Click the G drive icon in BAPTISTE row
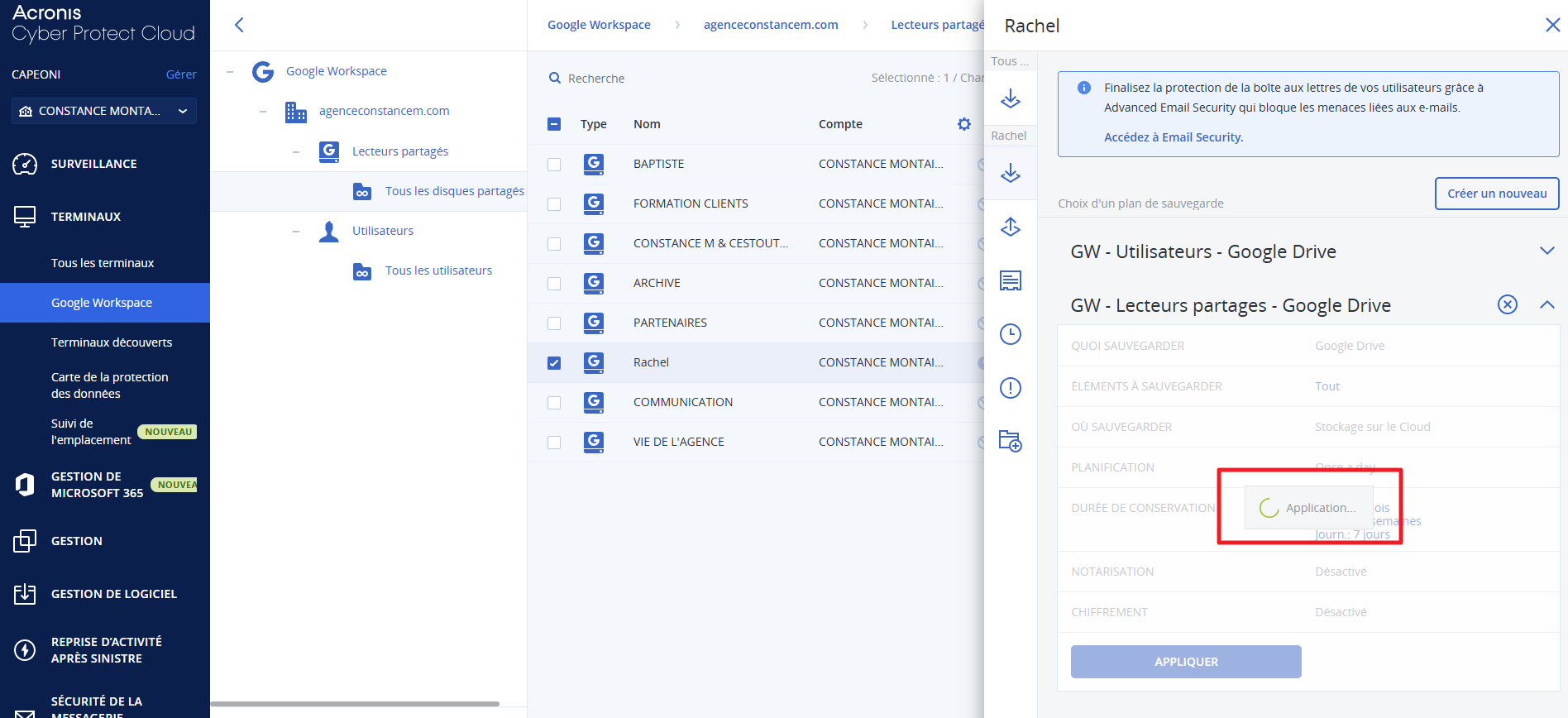The image size is (1568, 718). tap(594, 164)
